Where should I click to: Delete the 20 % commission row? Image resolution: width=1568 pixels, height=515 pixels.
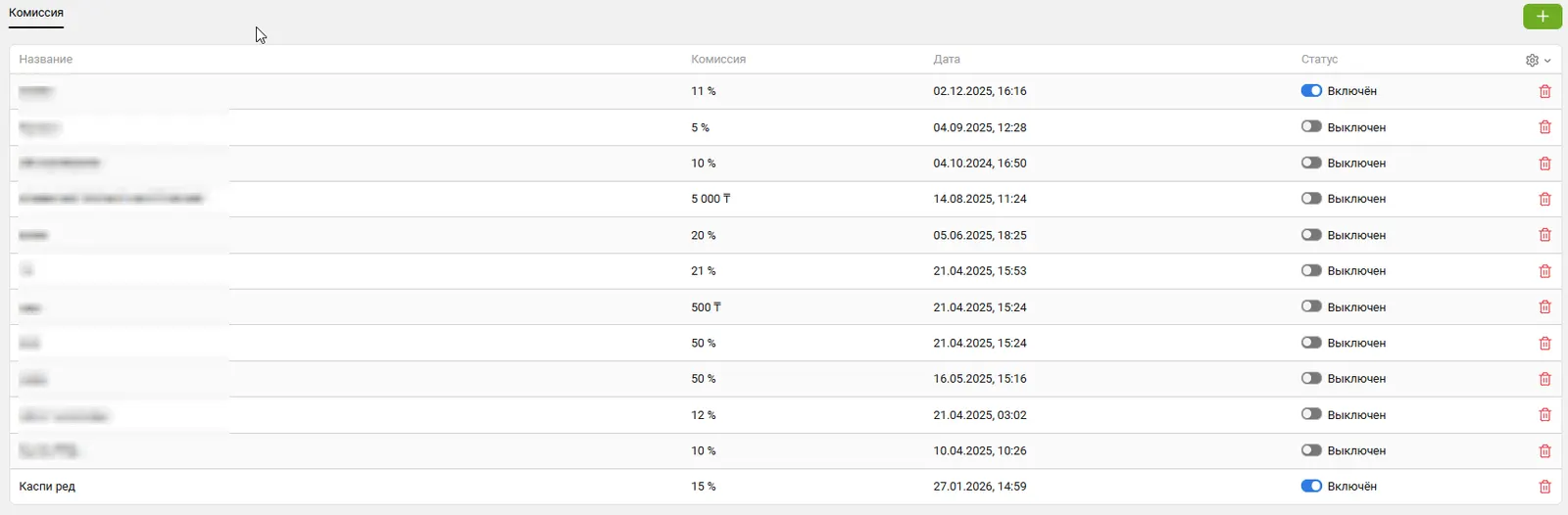pos(1544,235)
